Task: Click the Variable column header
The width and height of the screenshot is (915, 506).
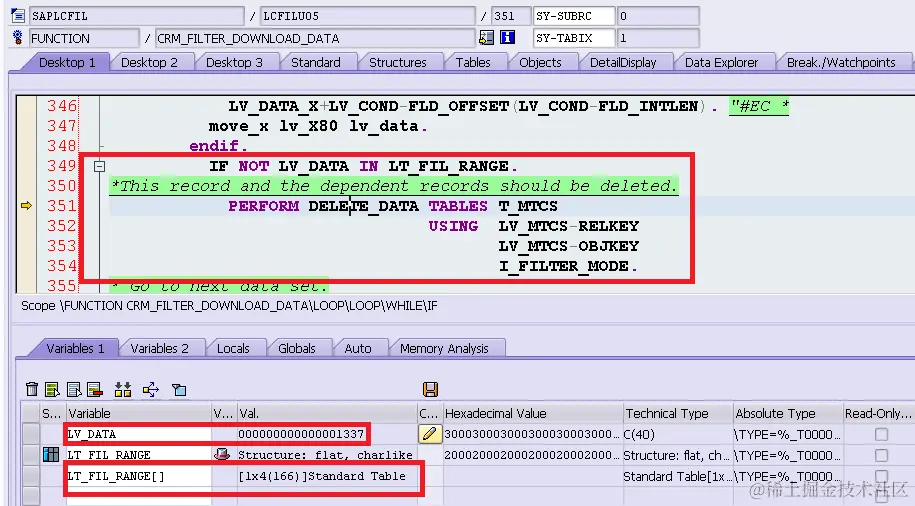Action: tap(138, 413)
